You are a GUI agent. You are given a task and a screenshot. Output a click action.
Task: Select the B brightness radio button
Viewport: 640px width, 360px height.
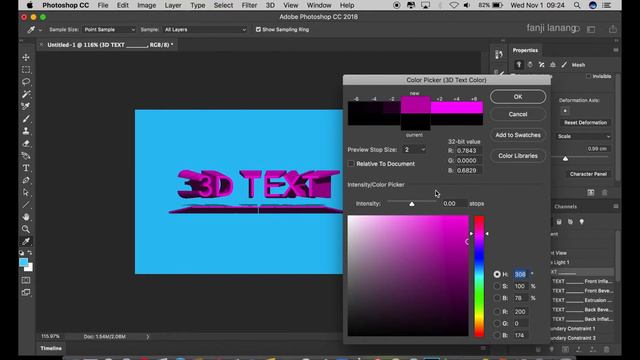pyautogui.click(x=497, y=298)
